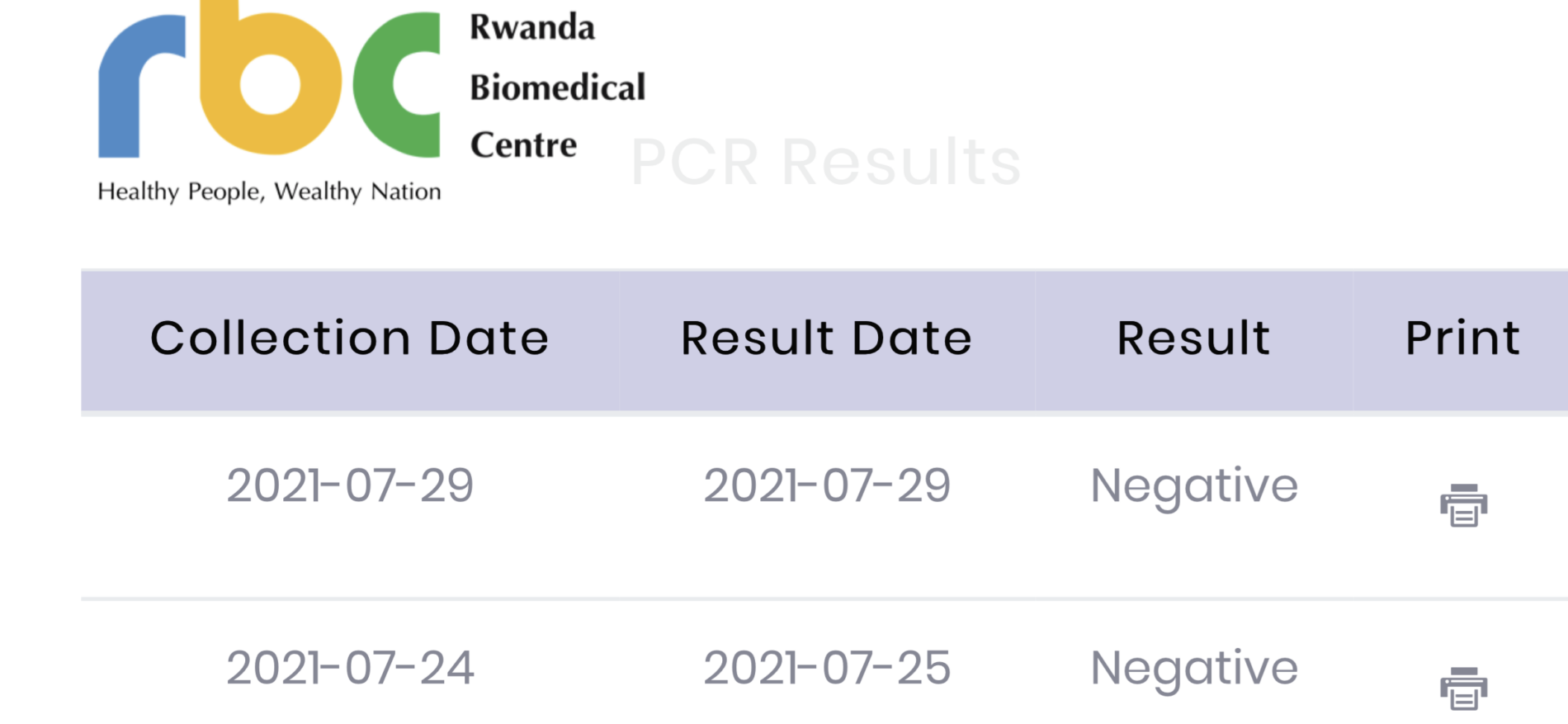Image resolution: width=1568 pixels, height=724 pixels.
Task: Click the yellow 'b' in the rbc logo
Action: (x=271, y=78)
